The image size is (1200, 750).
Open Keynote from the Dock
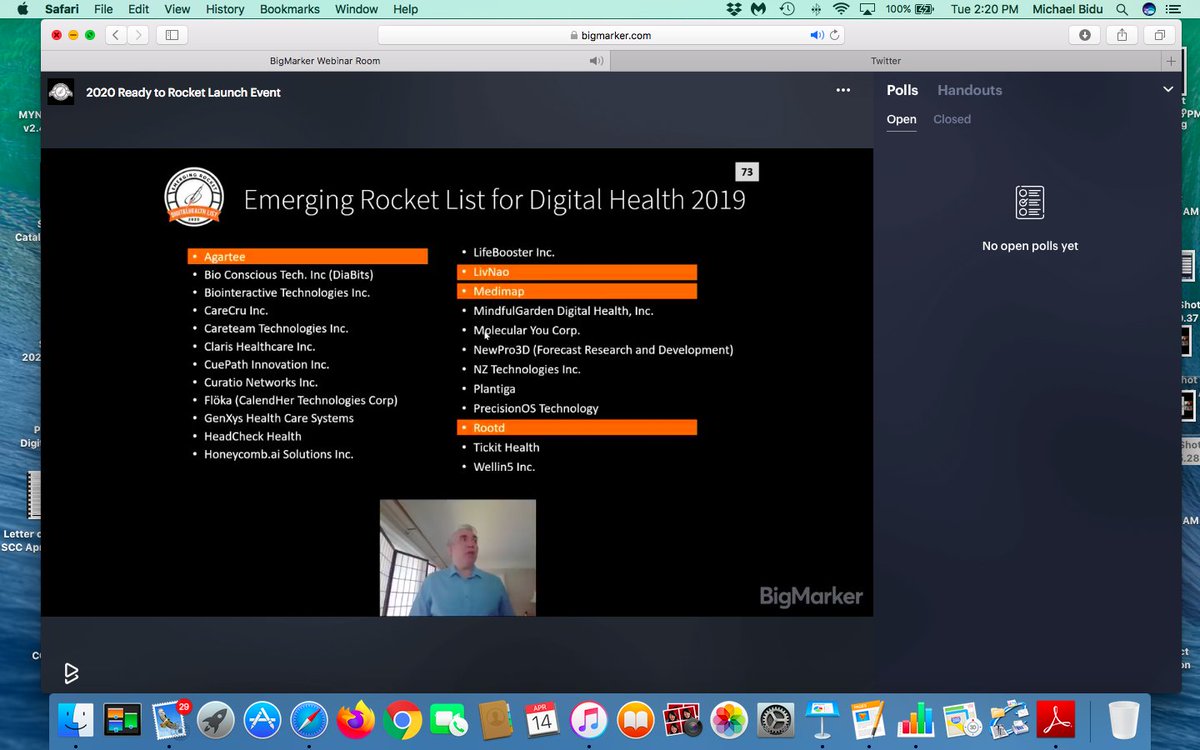coord(822,720)
